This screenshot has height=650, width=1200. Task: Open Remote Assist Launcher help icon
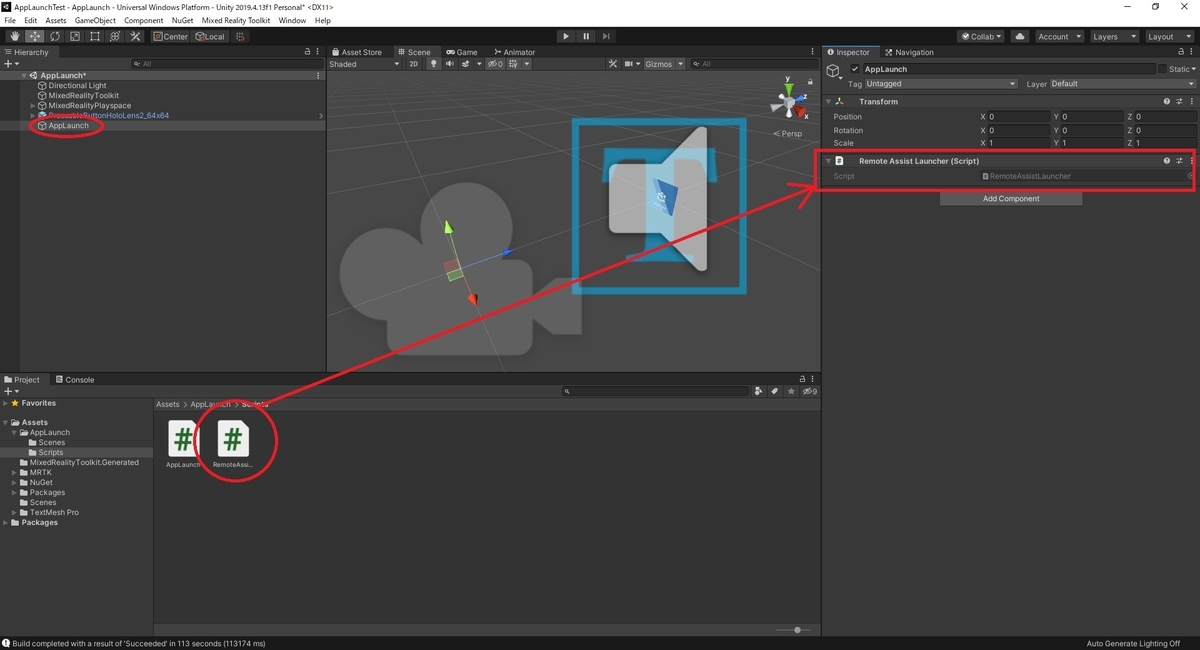pyautogui.click(x=1166, y=161)
